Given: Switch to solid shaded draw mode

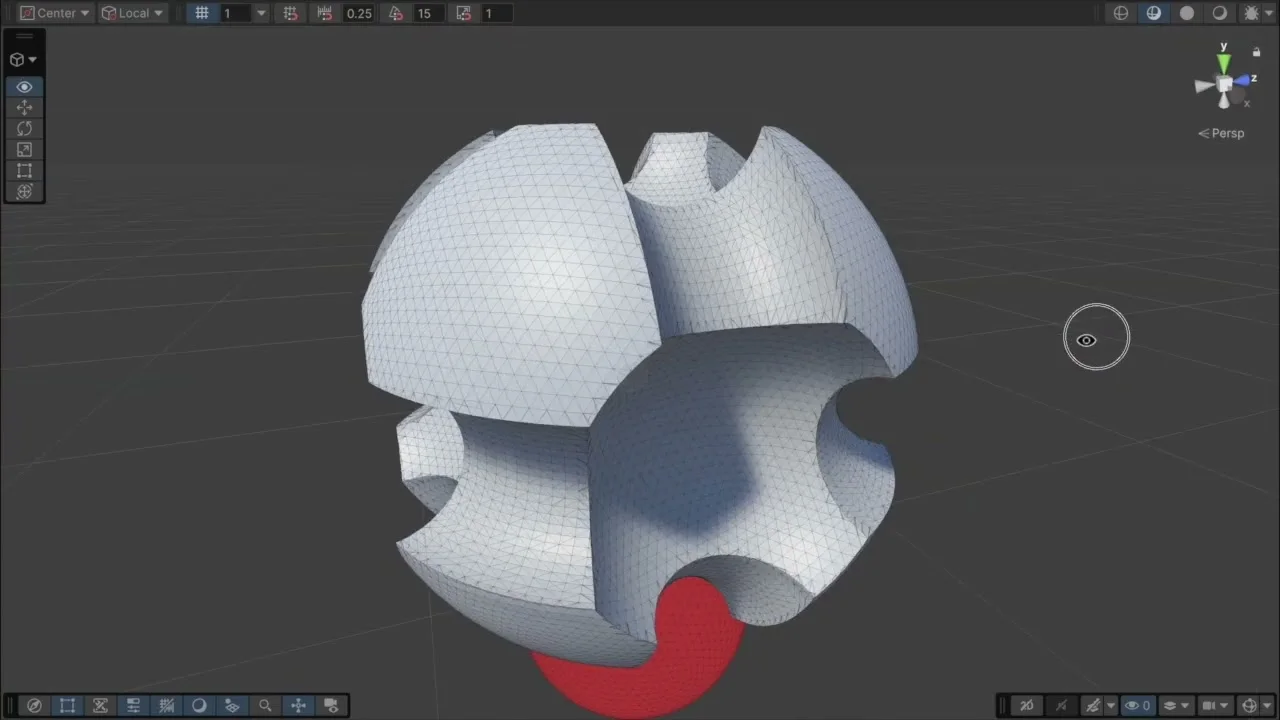Looking at the screenshot, I should point(1187,13).
